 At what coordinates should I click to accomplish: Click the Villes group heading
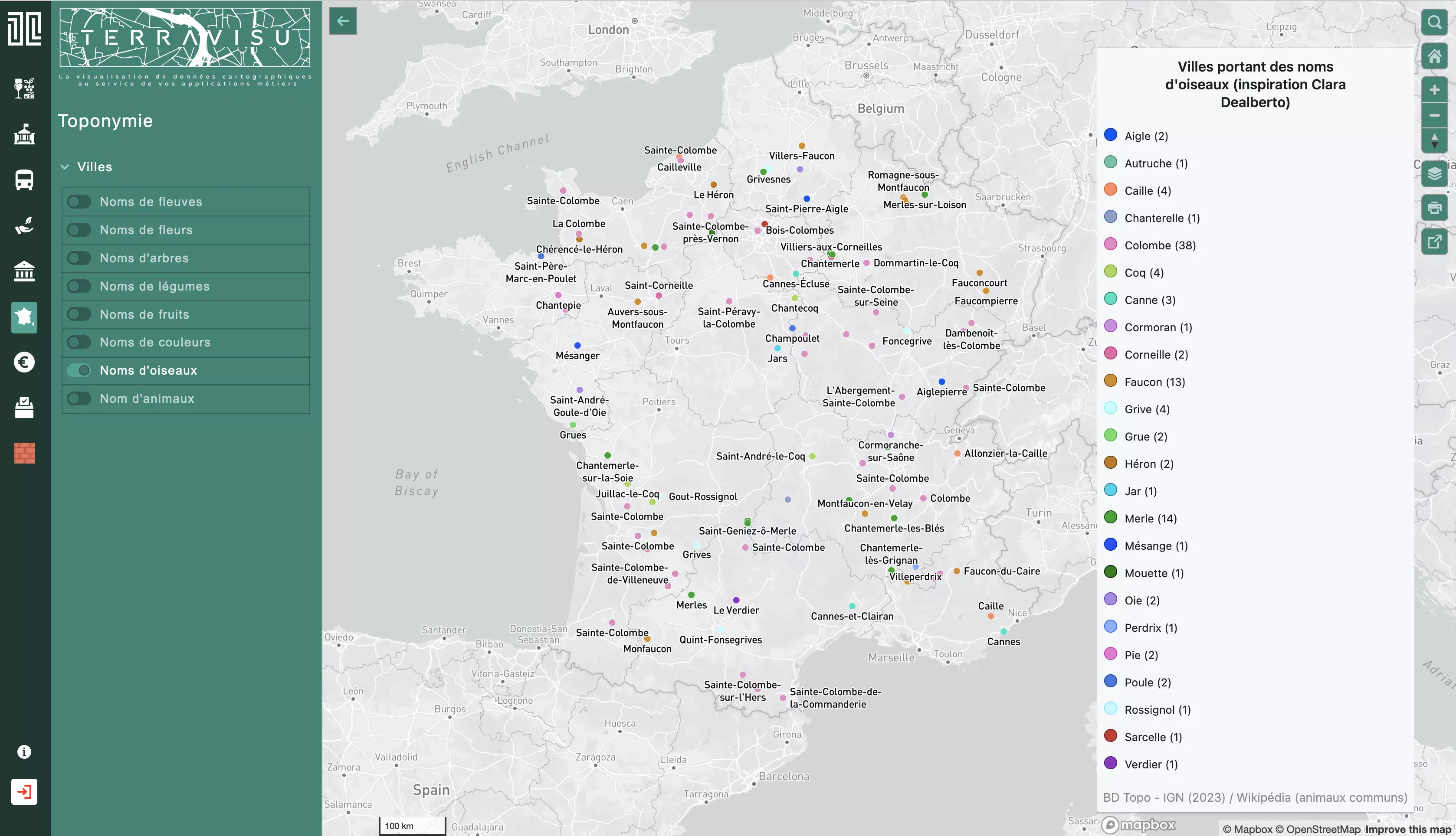[x=95, y=167]
